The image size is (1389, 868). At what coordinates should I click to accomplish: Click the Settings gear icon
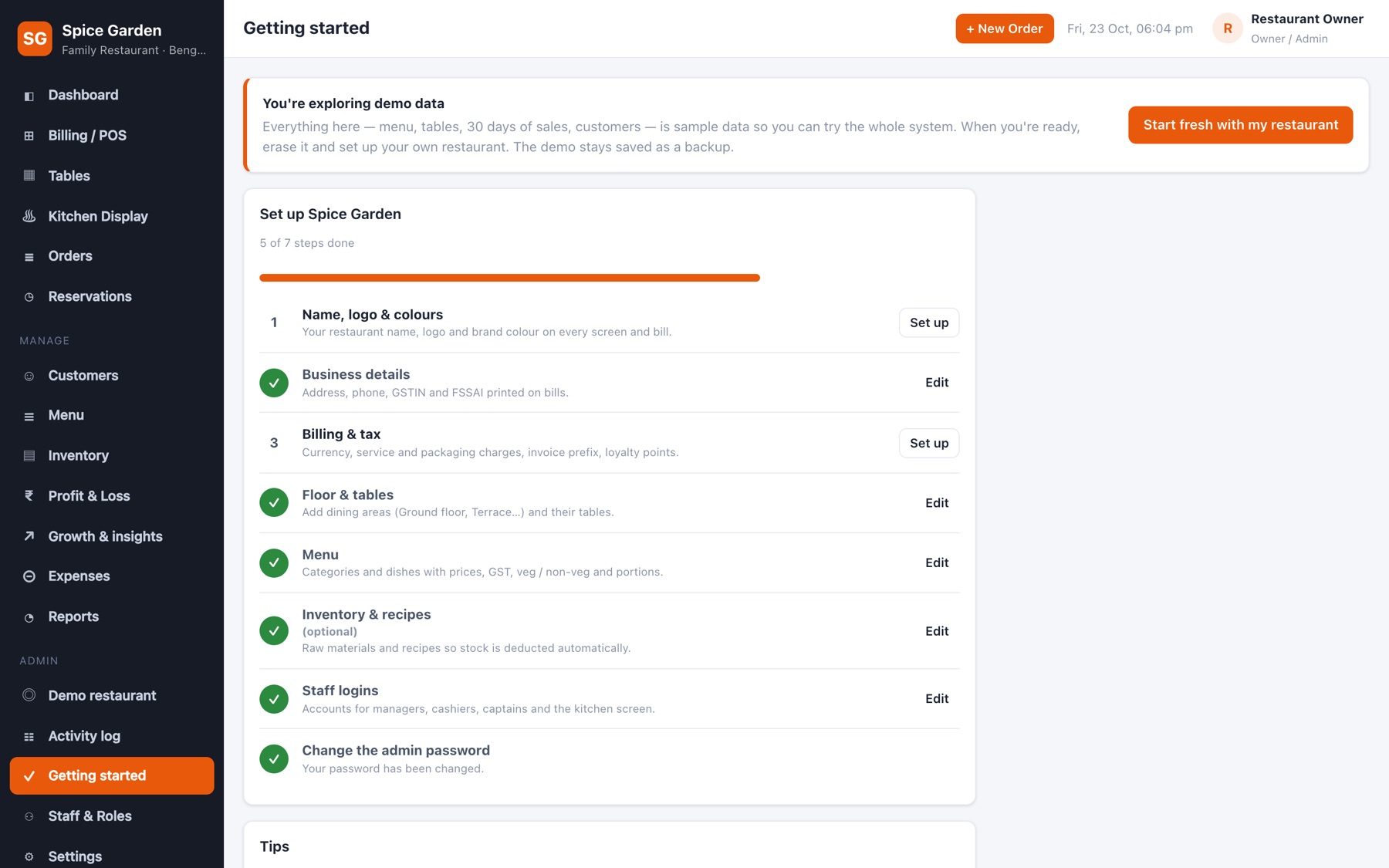point(29,857)
